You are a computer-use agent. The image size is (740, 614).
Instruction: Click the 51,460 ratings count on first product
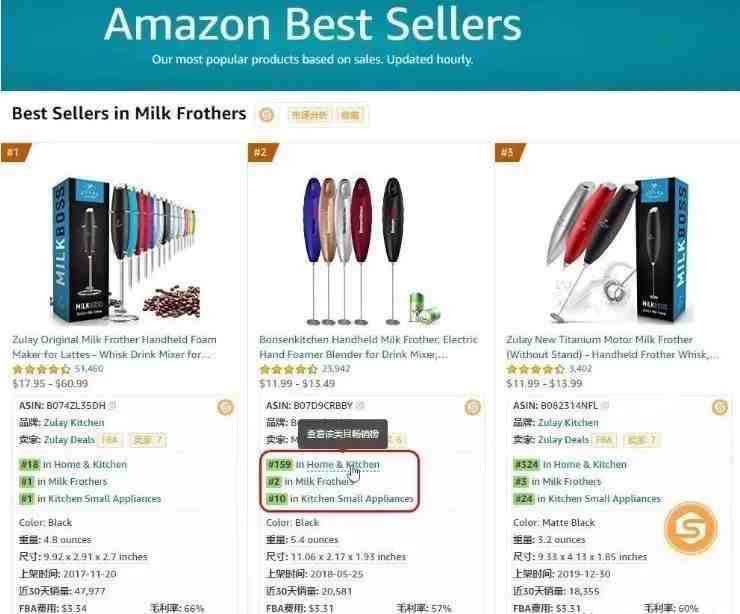pyautogui.click(x=89, y=369)
